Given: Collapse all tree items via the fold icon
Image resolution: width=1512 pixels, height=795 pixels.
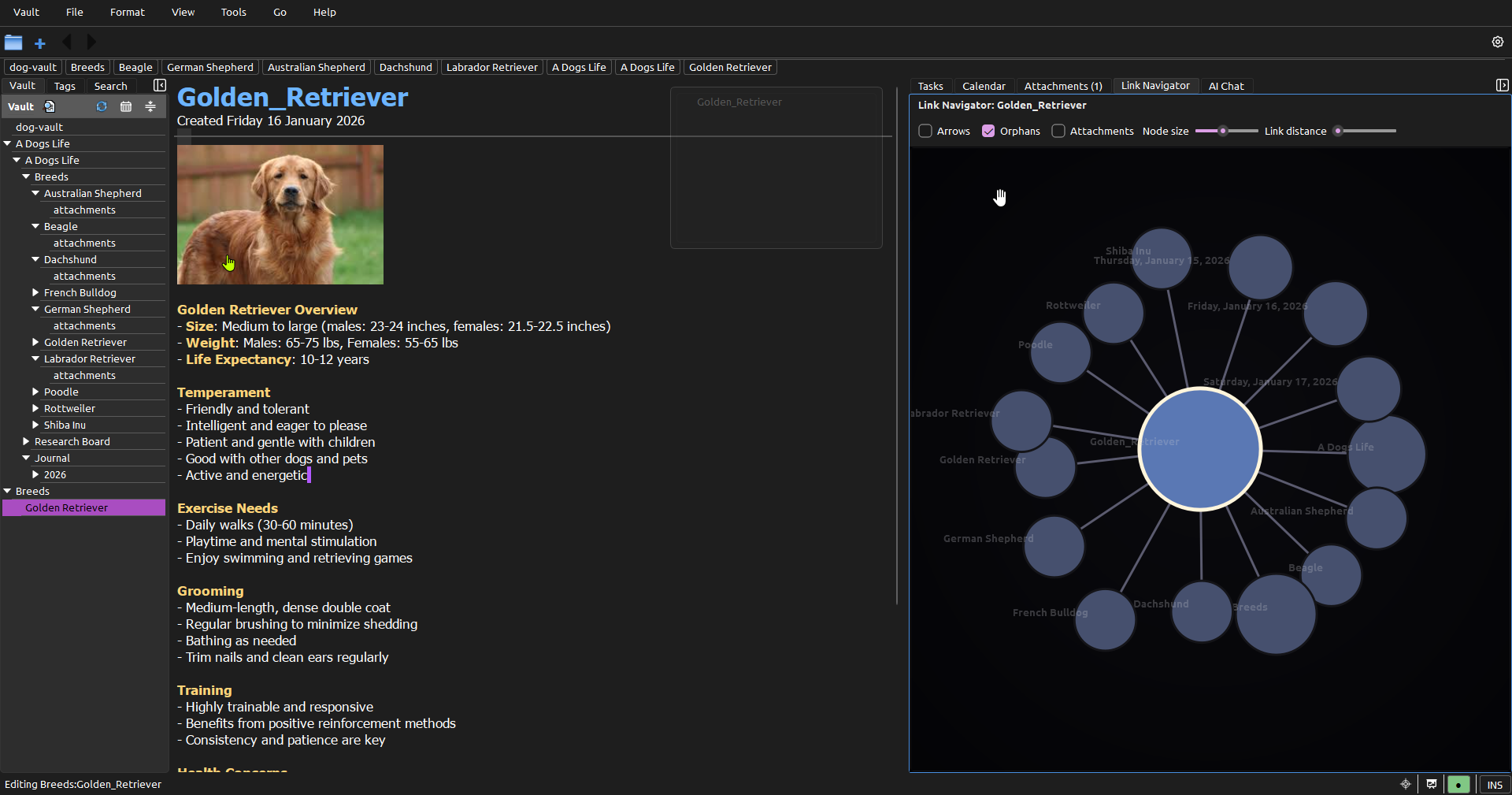Looking at the screenshot, I should [150, 106].
